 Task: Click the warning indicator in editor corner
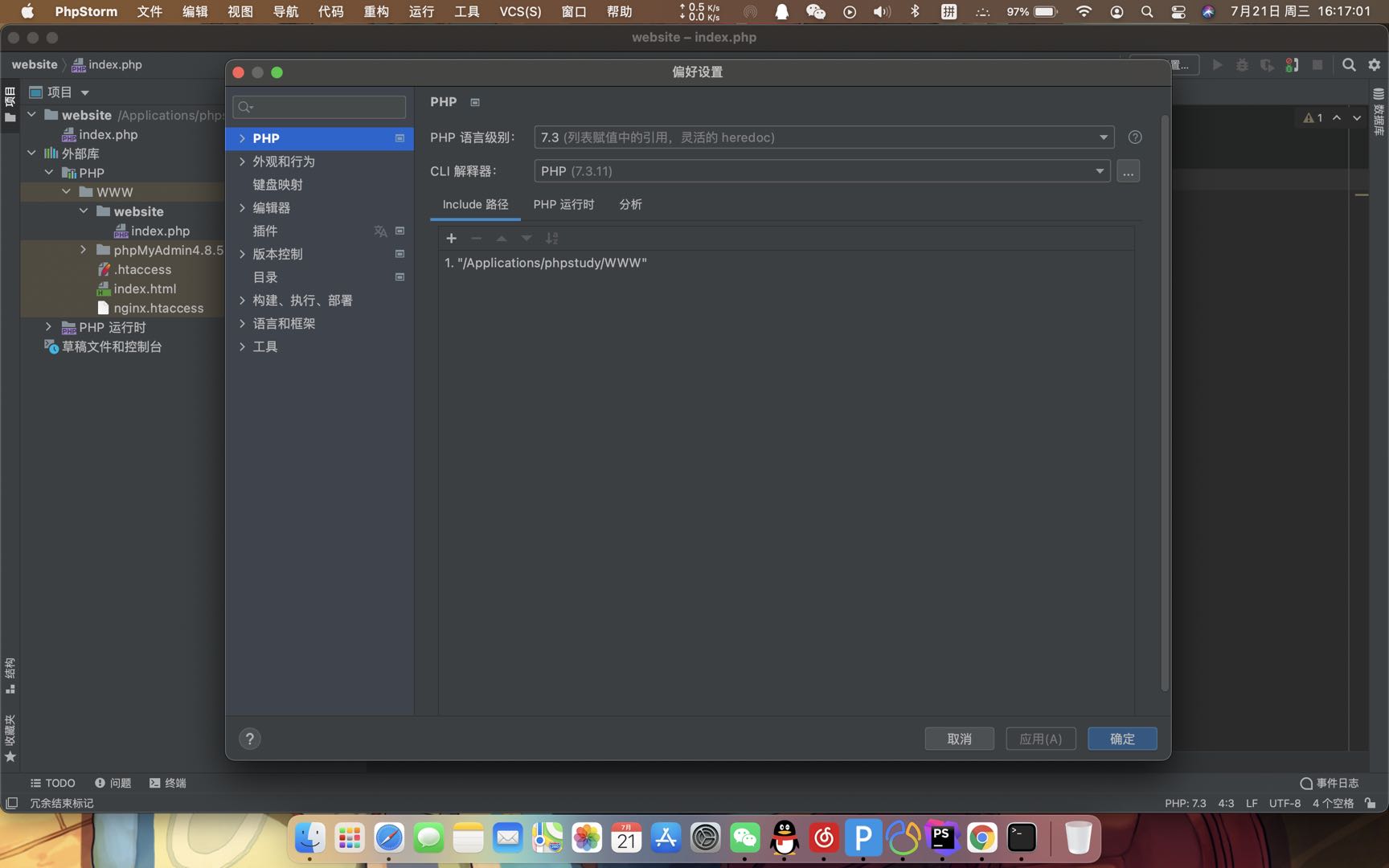(x=1313, y=117)
